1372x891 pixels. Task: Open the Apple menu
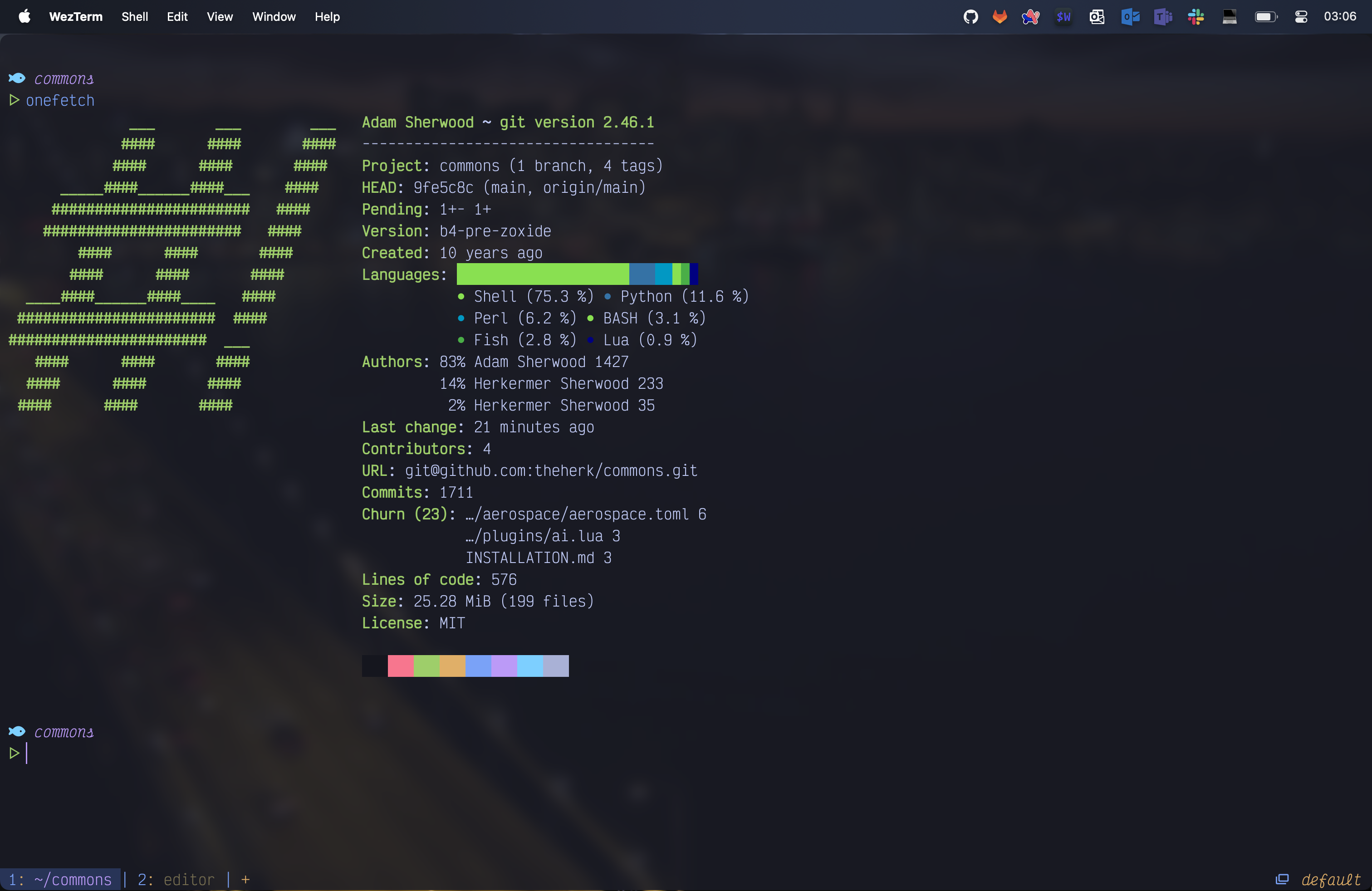[x=24, y=17]
